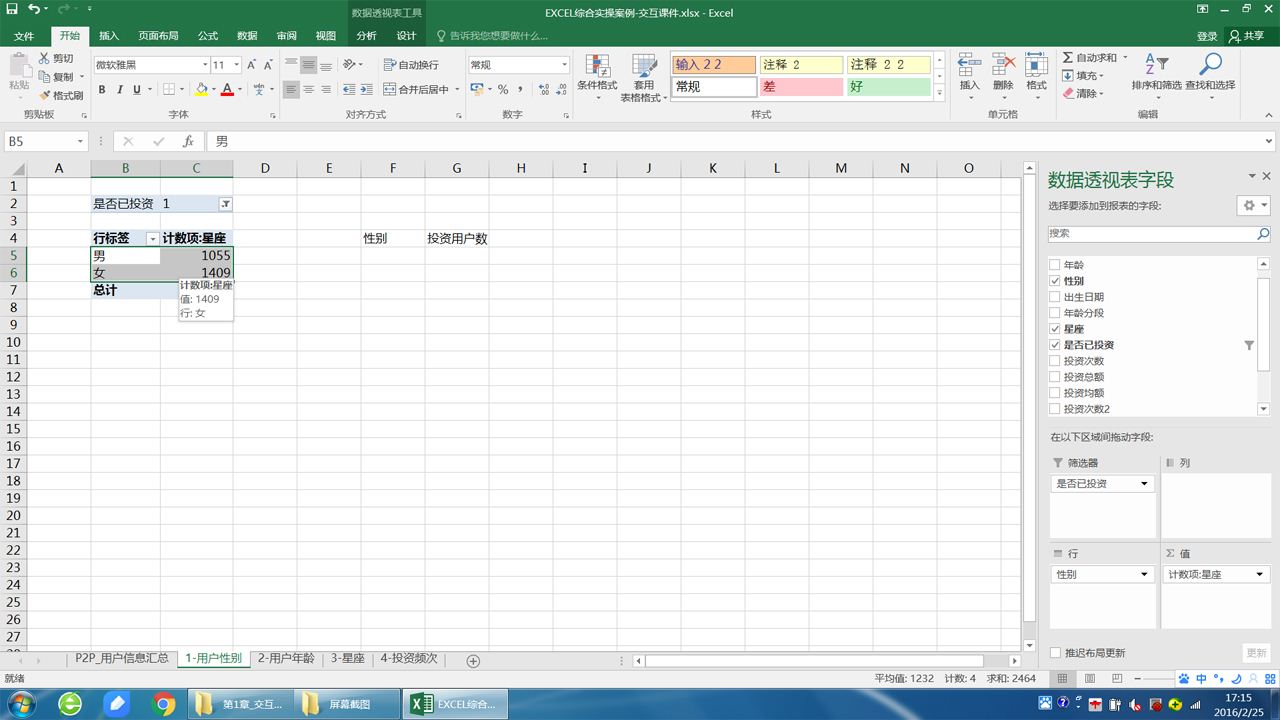
Task: Click the pivot field search box
Action: [1159, 233]
